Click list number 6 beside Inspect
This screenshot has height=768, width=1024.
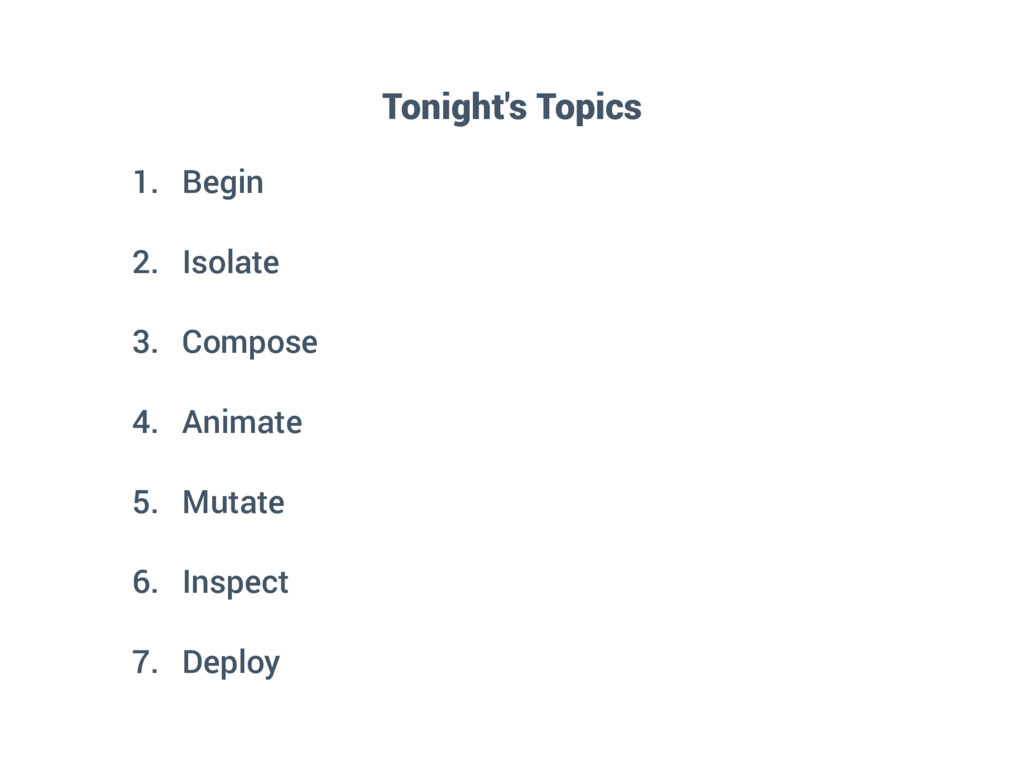[x=145, y=582]
